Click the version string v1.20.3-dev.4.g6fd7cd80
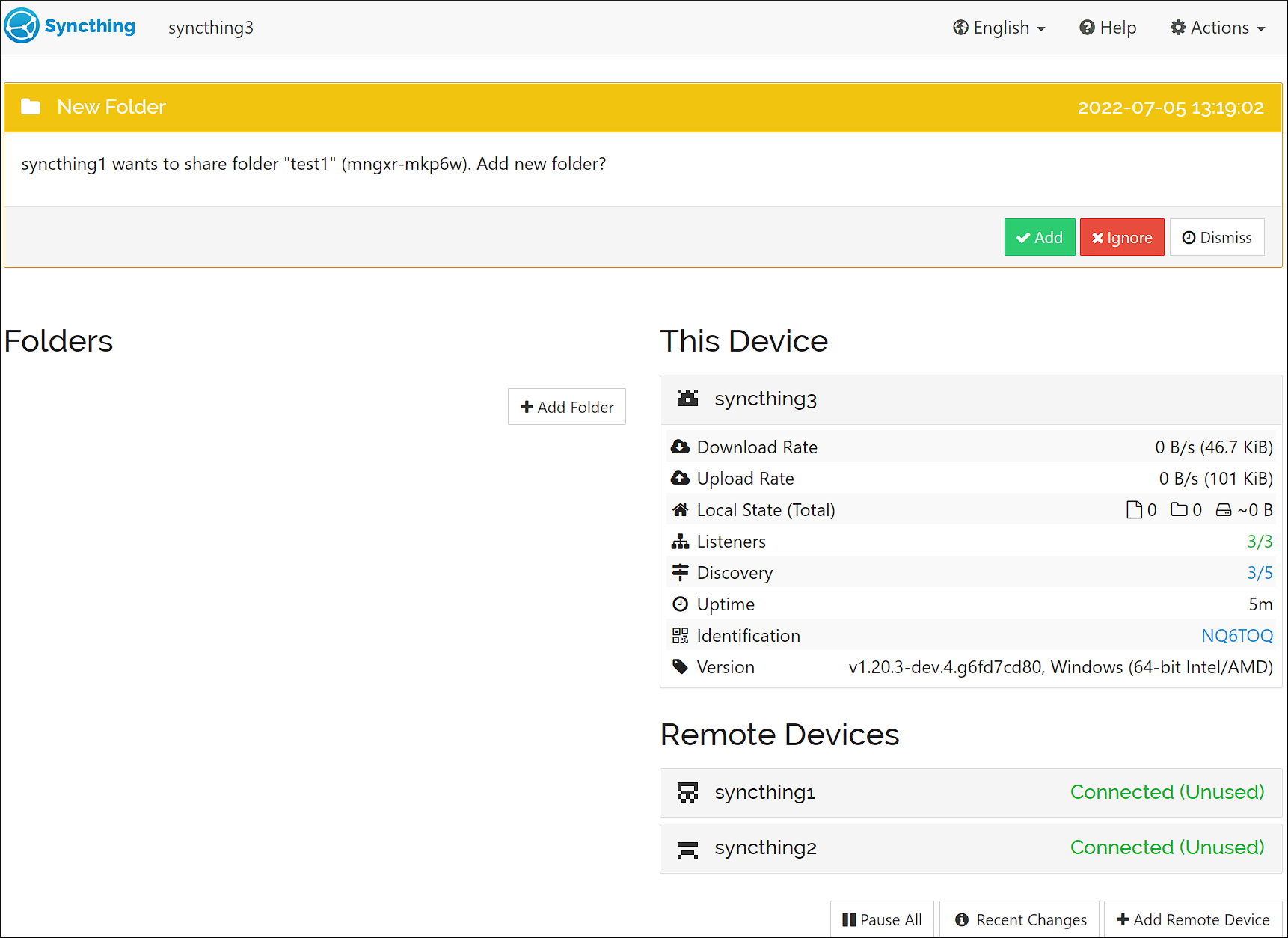The height and width of the screenshot is (938, 1288). point(945,667)
